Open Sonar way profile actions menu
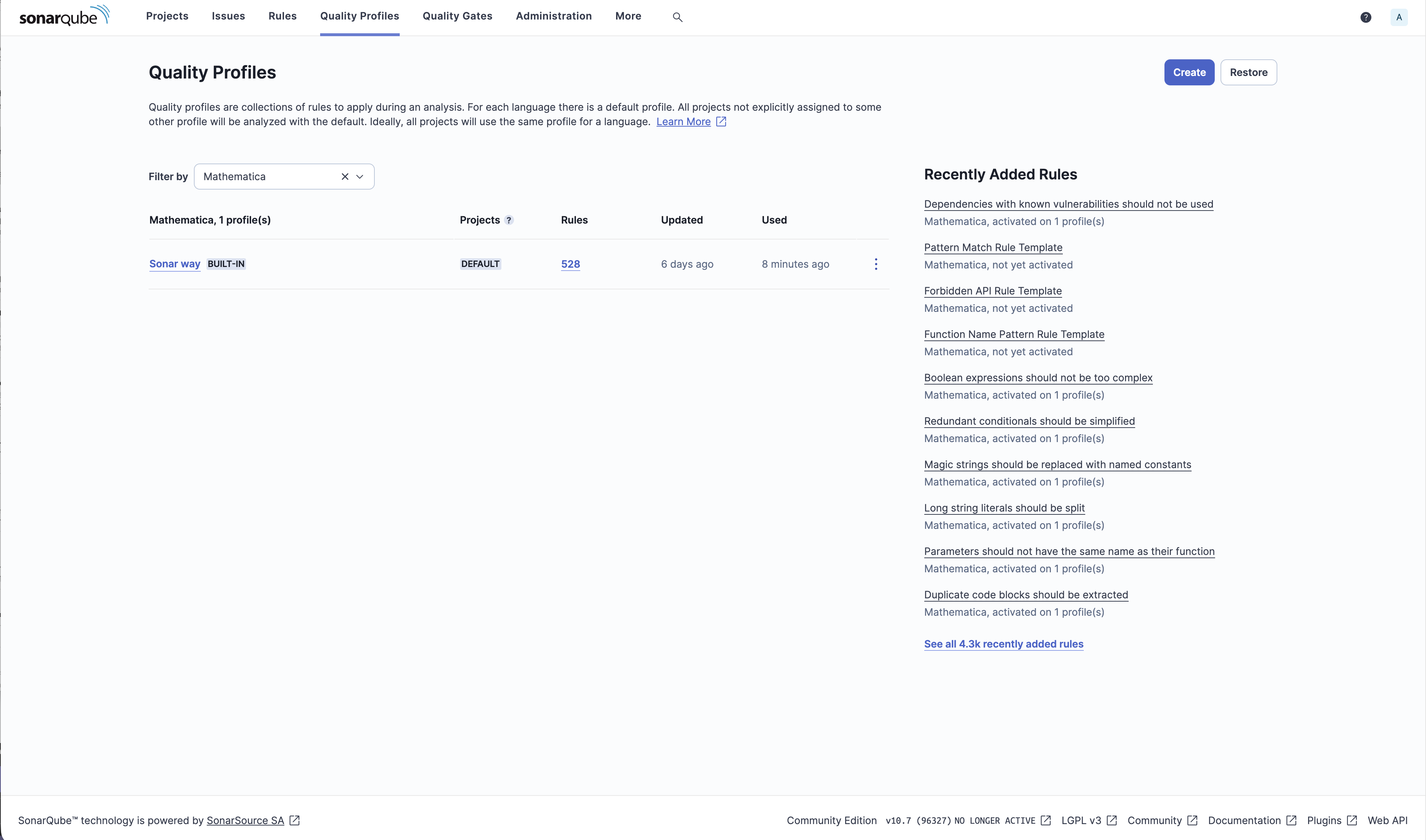 875,264
